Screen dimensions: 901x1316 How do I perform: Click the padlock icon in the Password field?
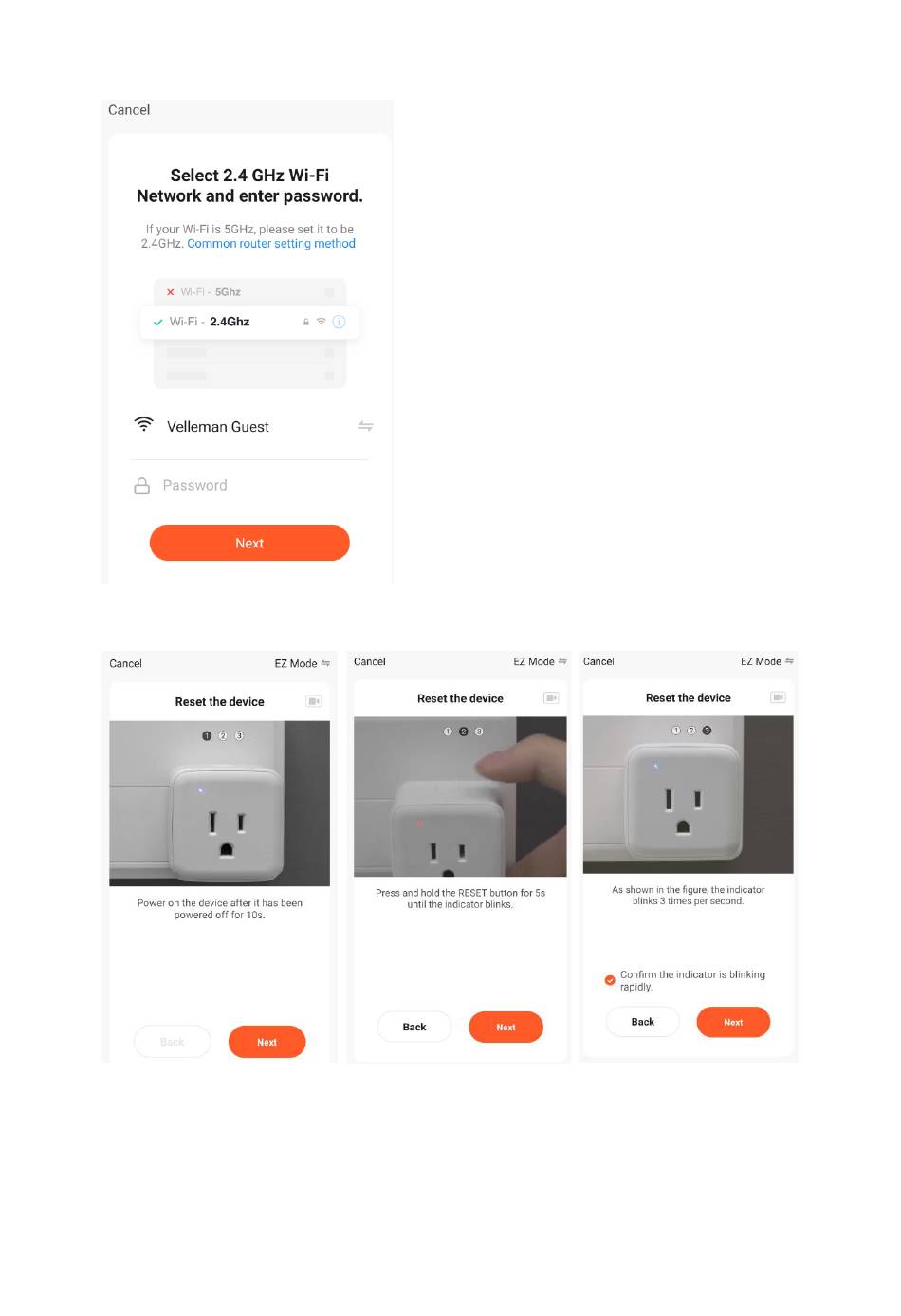click(142, 486)
